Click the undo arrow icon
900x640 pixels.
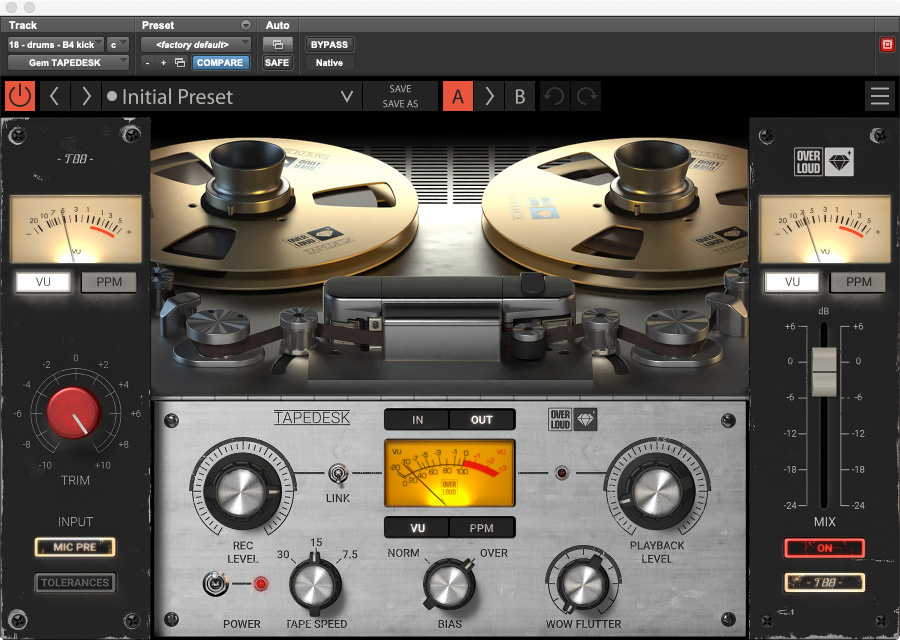click(553, 96)
